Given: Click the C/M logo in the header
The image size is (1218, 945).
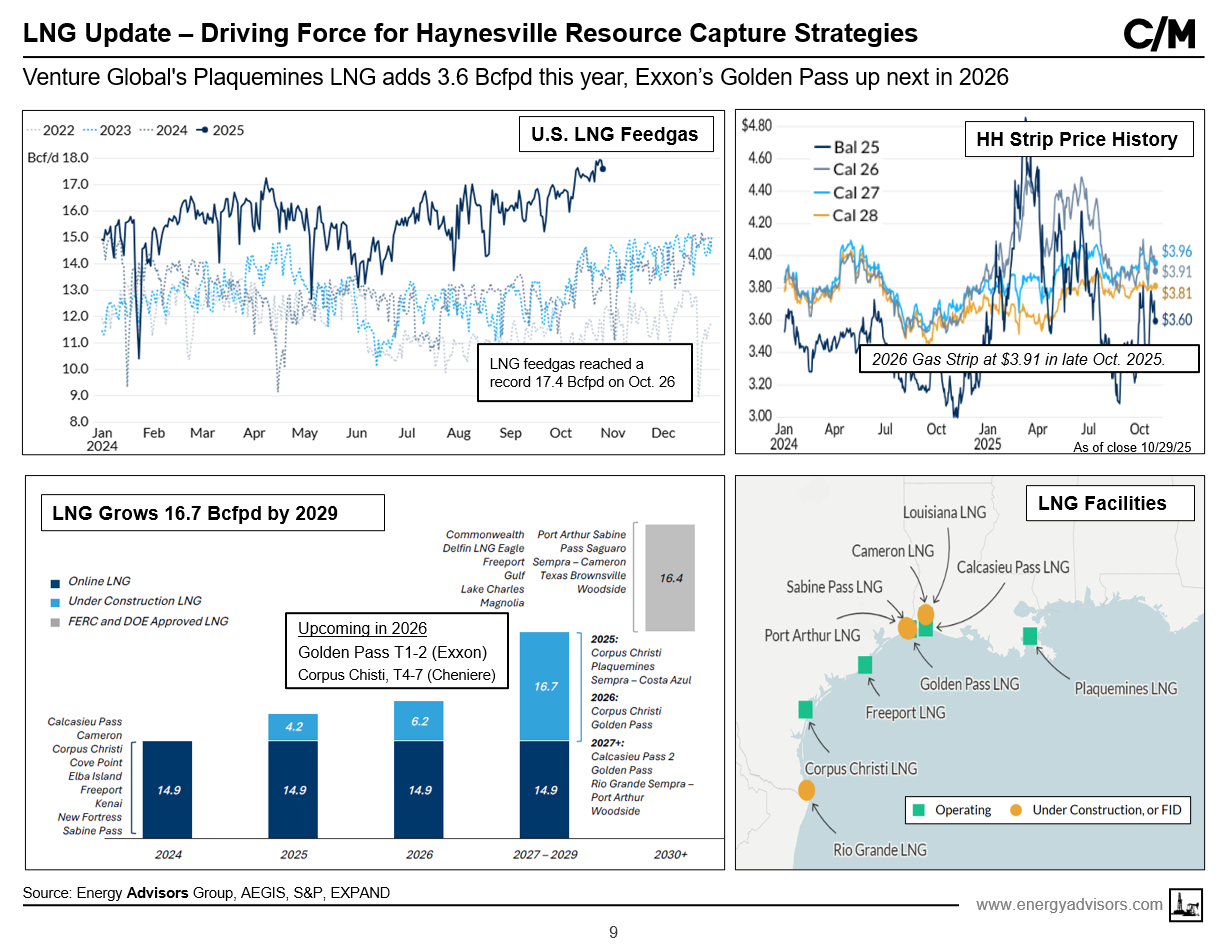Looking at the screenshot, I should point(1159,35).
